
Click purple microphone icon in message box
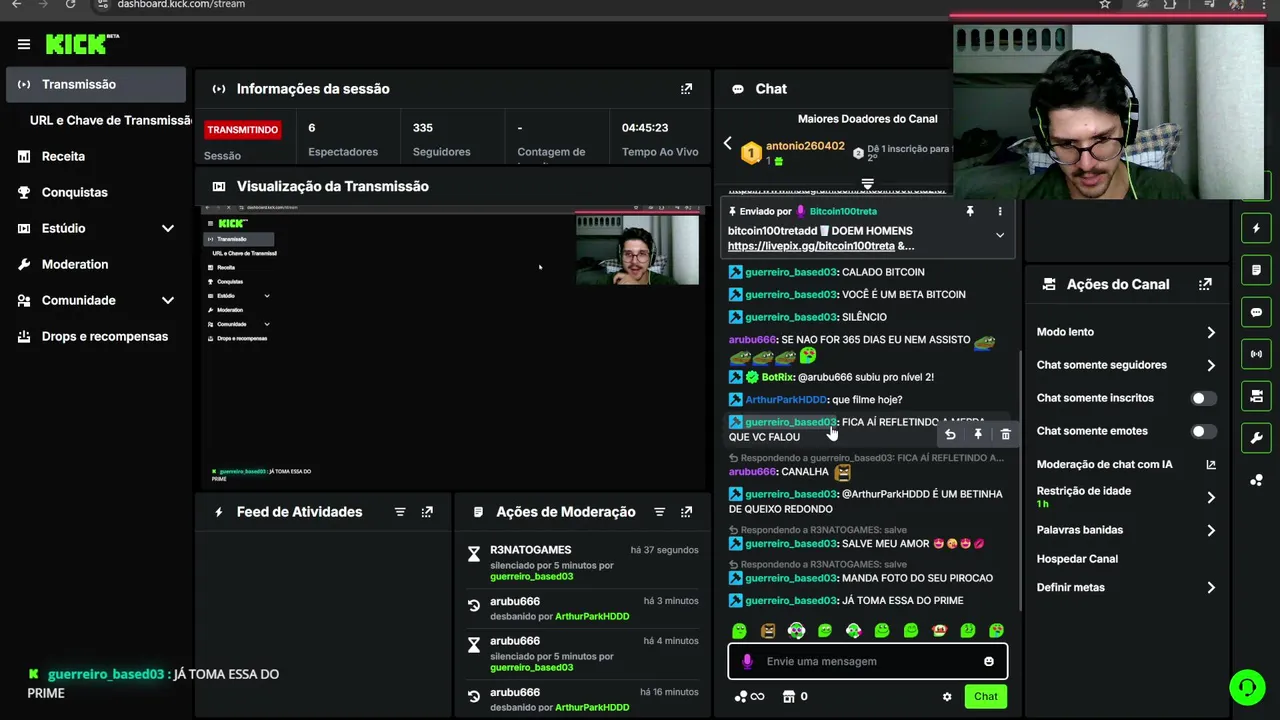[747, 661]
